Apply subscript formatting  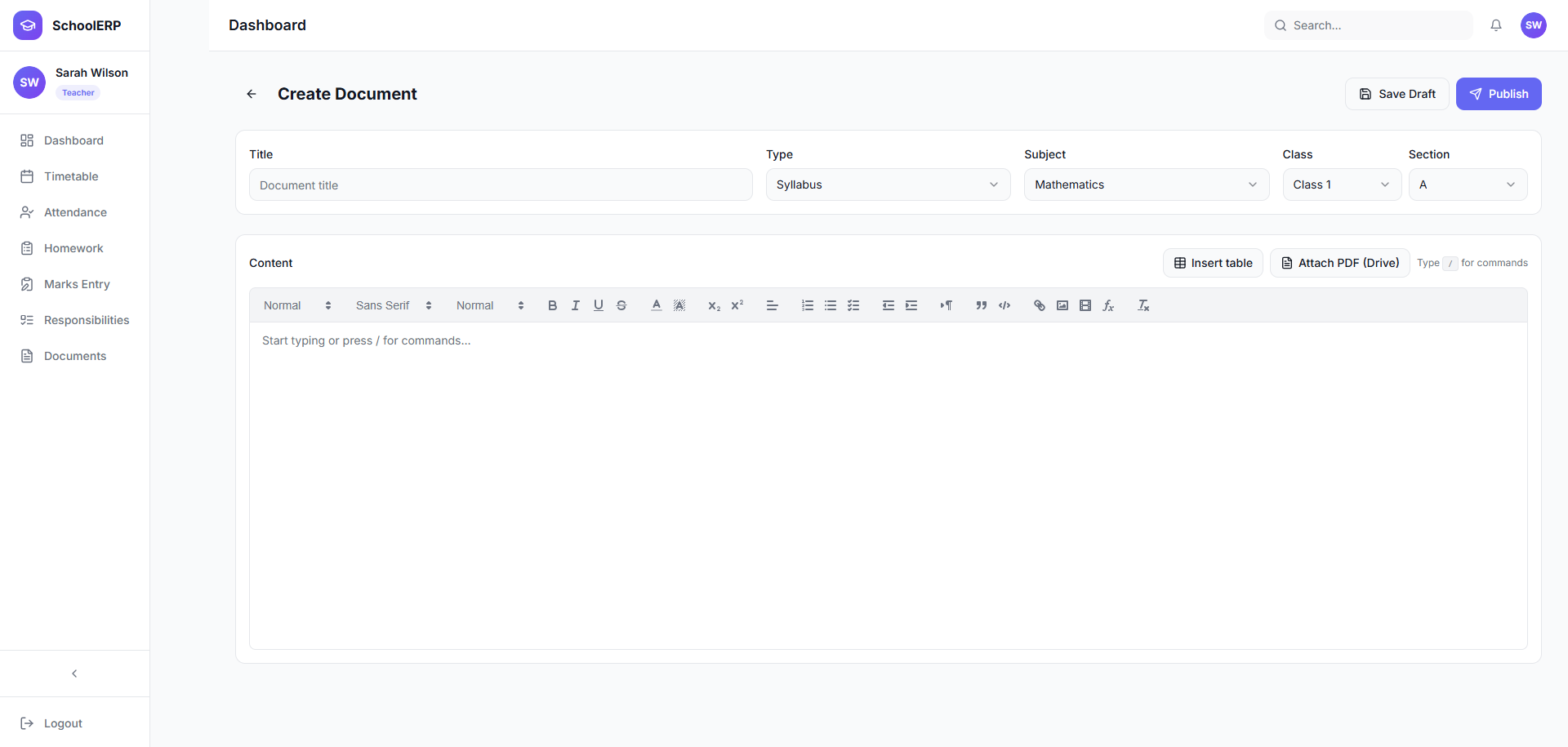click(x=714, y=305)
